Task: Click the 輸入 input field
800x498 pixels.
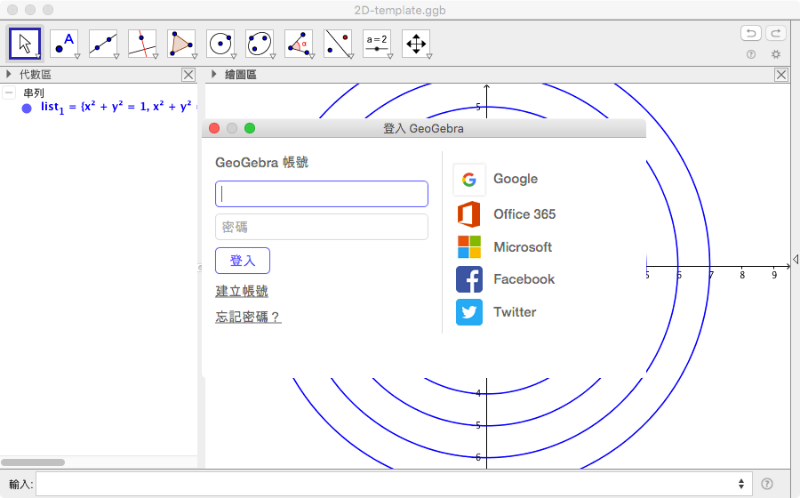Action: (x=393, y=483)
